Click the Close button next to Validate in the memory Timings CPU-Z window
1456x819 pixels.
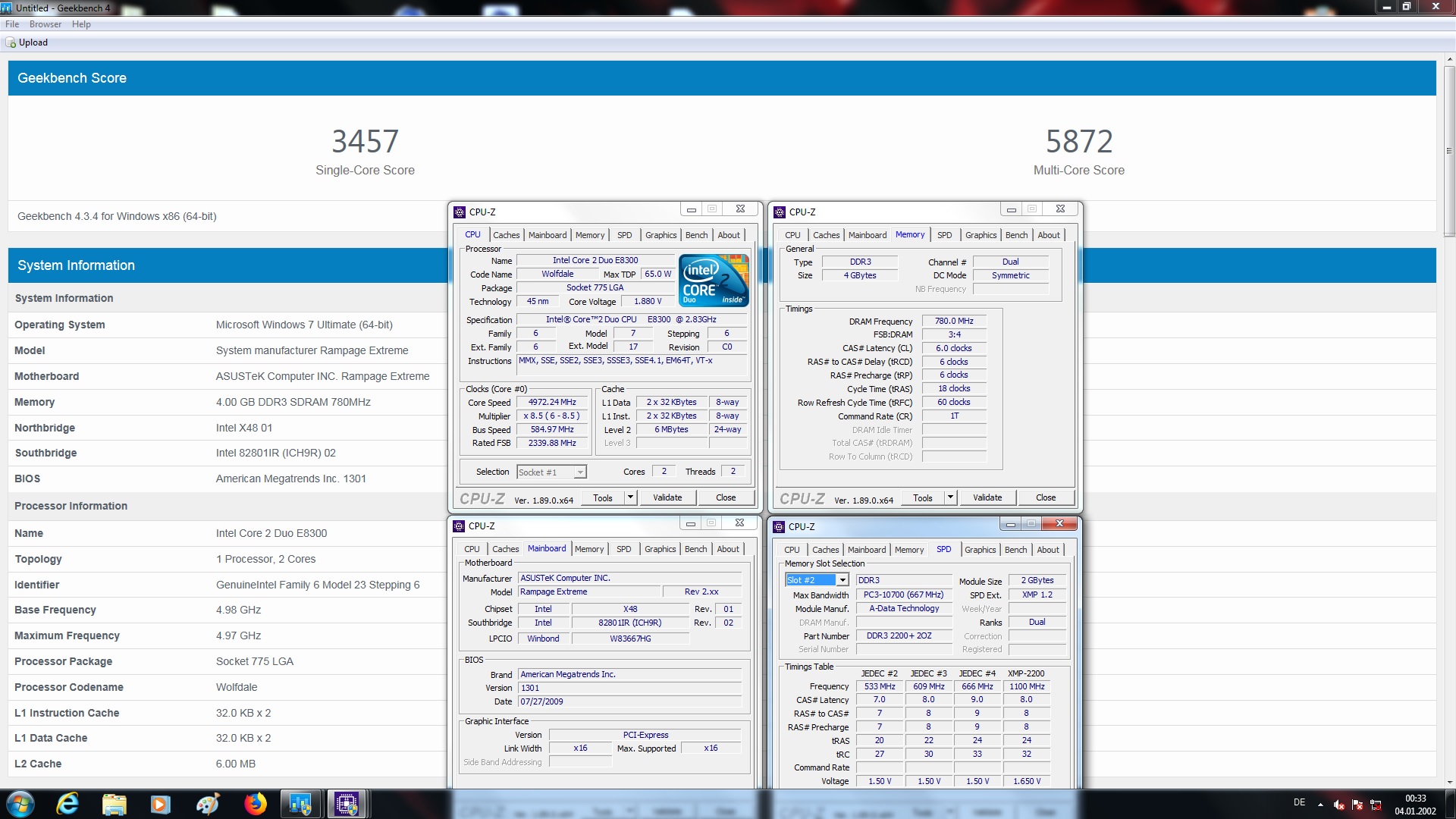point(1046,497)
